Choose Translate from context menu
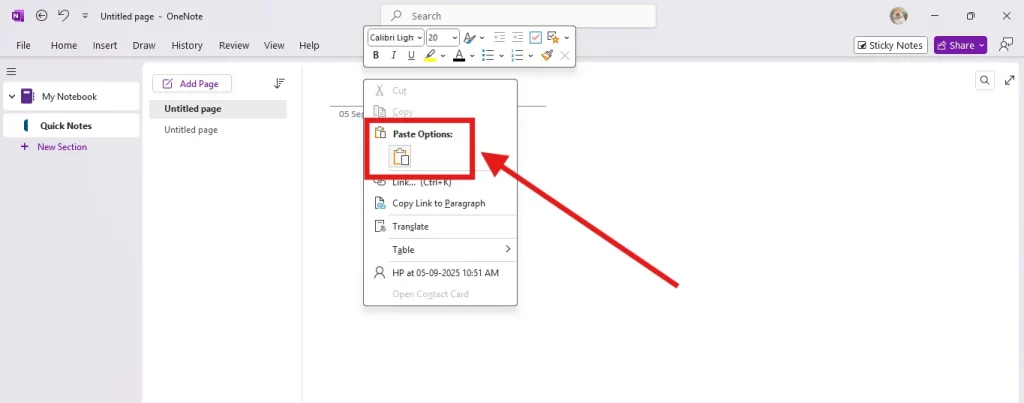The height and width of the screenshot is (403, 1024). point(440,227)
